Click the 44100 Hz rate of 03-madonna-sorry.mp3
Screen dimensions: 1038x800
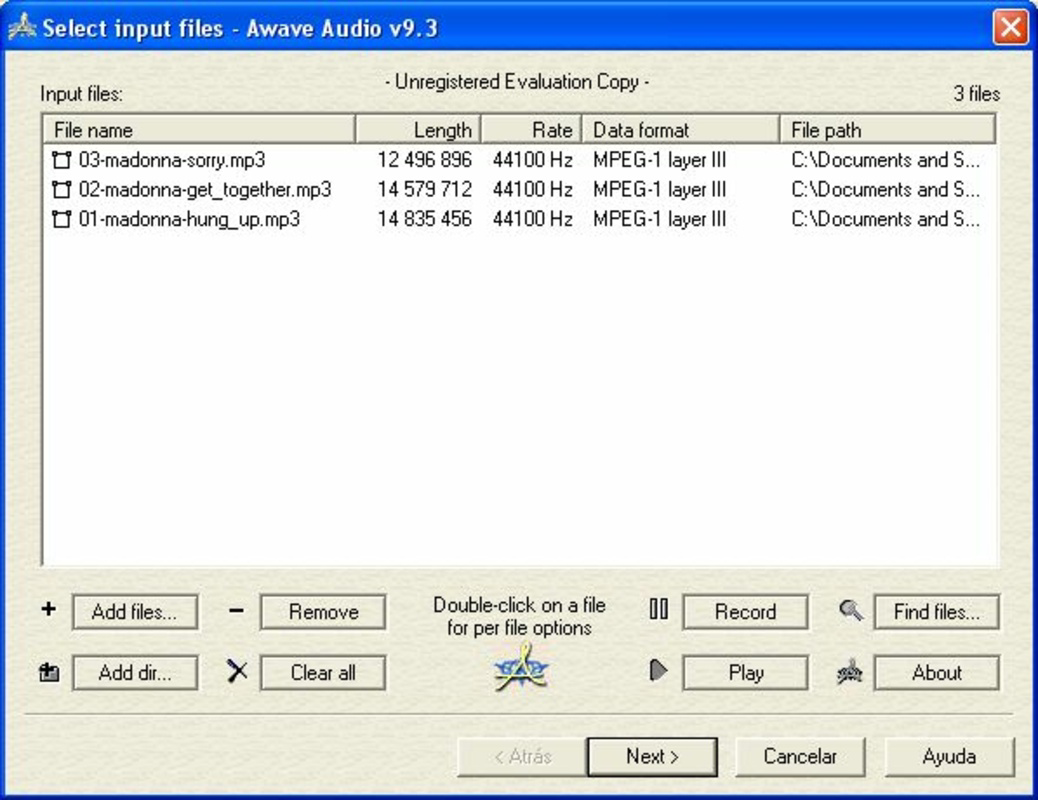[532, 160]
